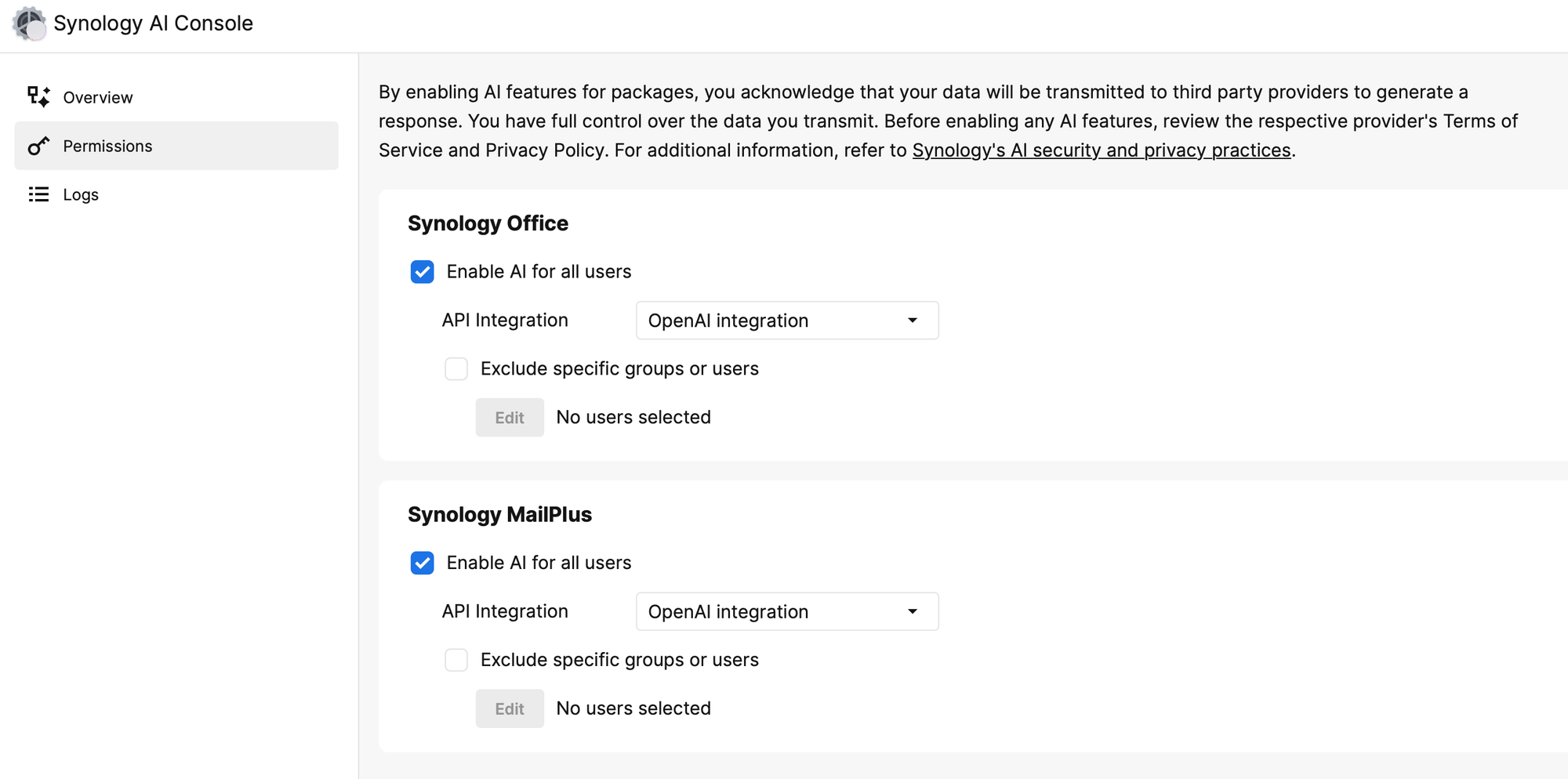Click the Edit button under Synology MailPlus

pyautogui.click(x=510, y=708)
